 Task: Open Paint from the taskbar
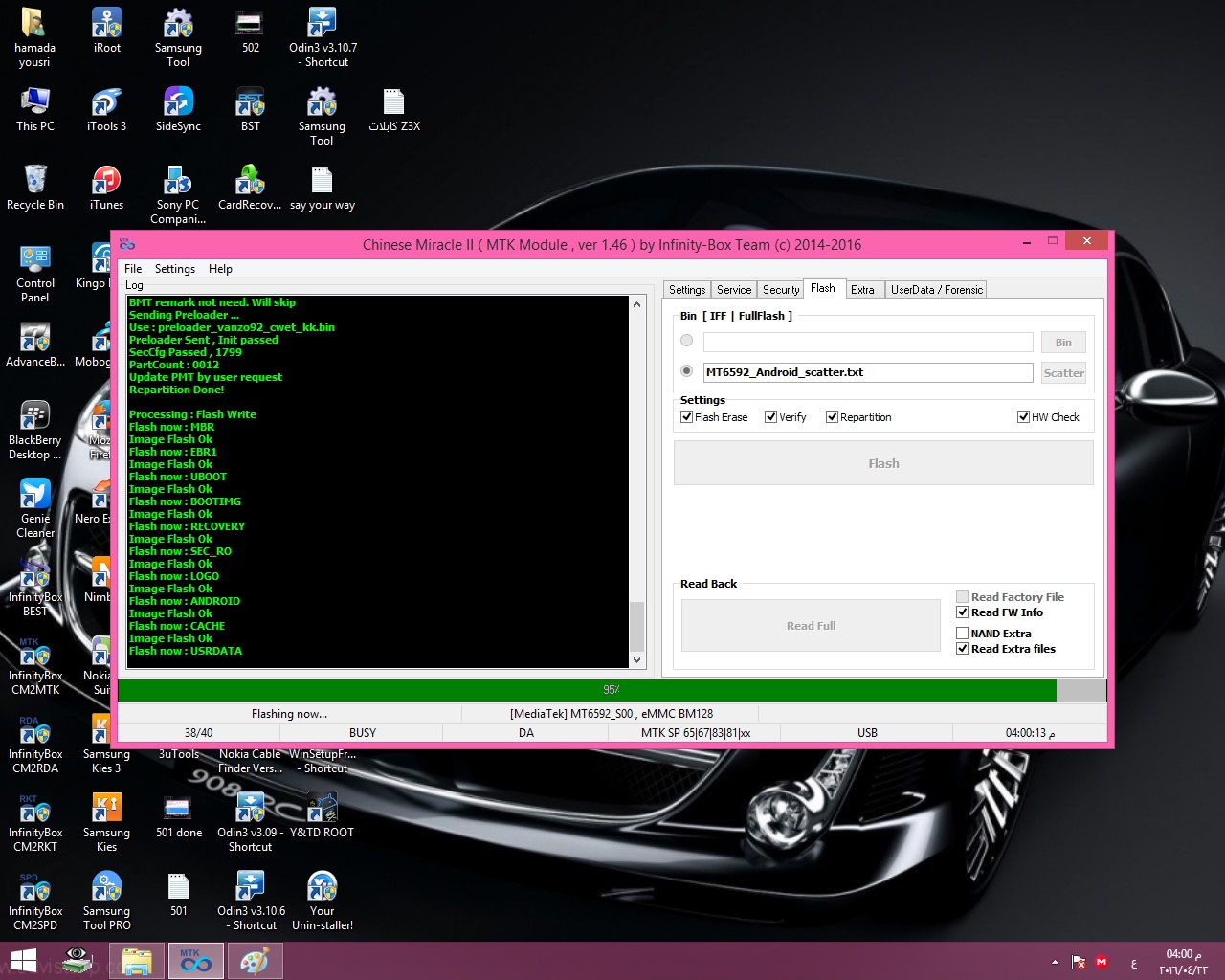click(255, 961)
